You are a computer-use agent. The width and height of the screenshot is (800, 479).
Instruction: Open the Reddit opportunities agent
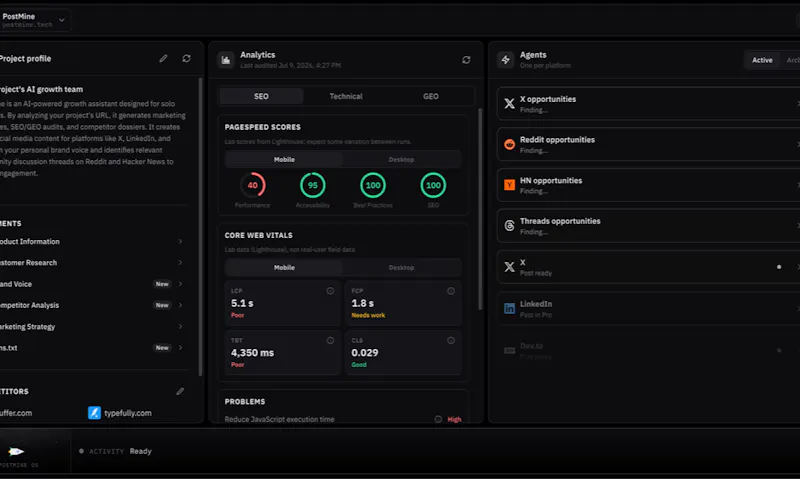click(648, 145)
